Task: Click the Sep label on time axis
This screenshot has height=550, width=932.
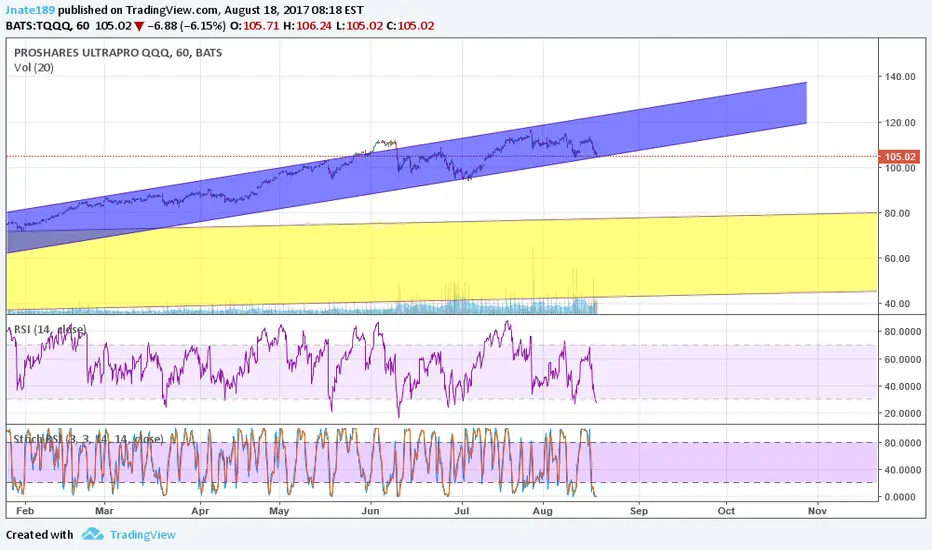Action: pyautogui.click(x=639, y=511)
